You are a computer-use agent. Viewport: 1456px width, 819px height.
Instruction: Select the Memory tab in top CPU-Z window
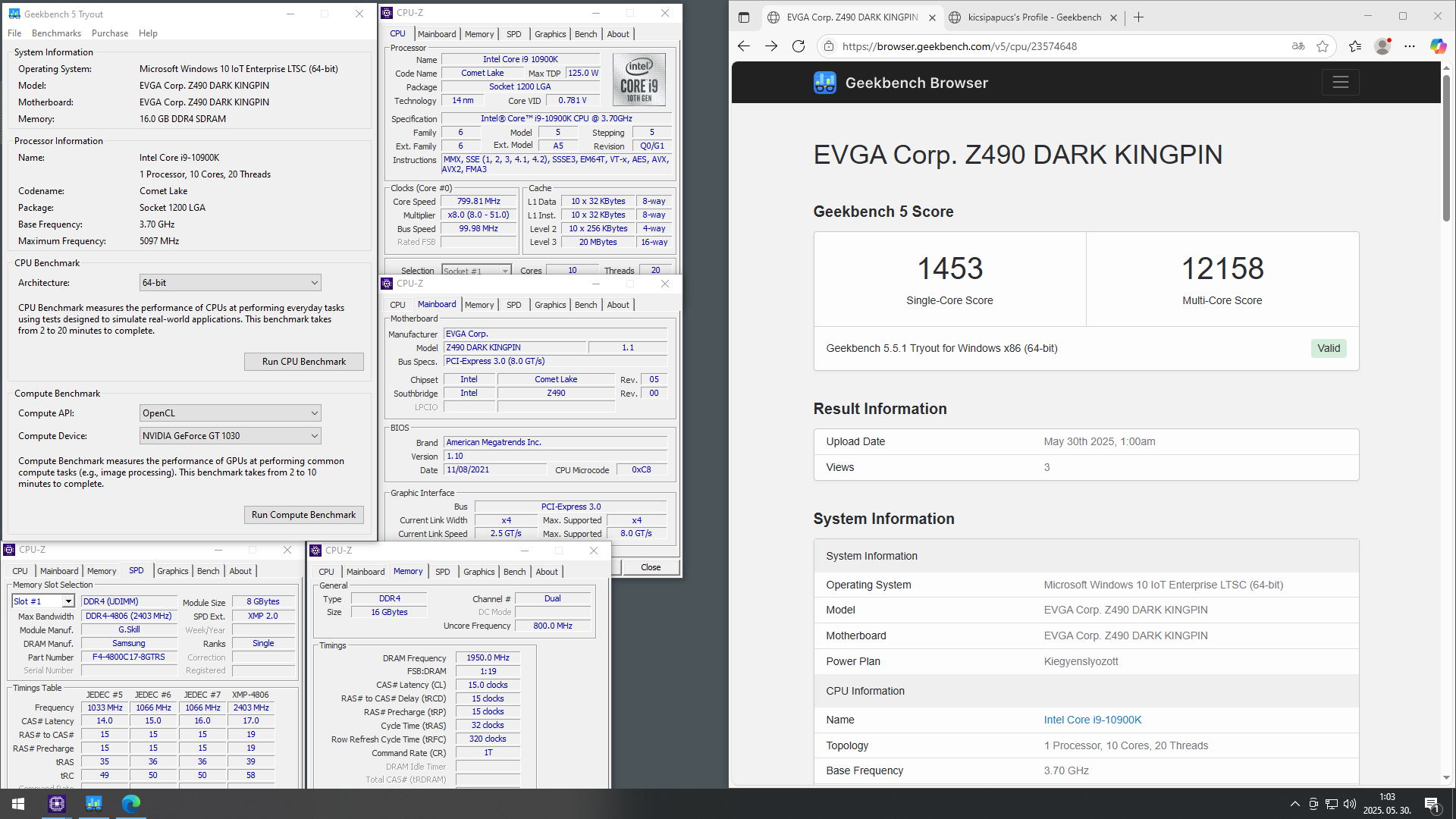pos(479,34)
